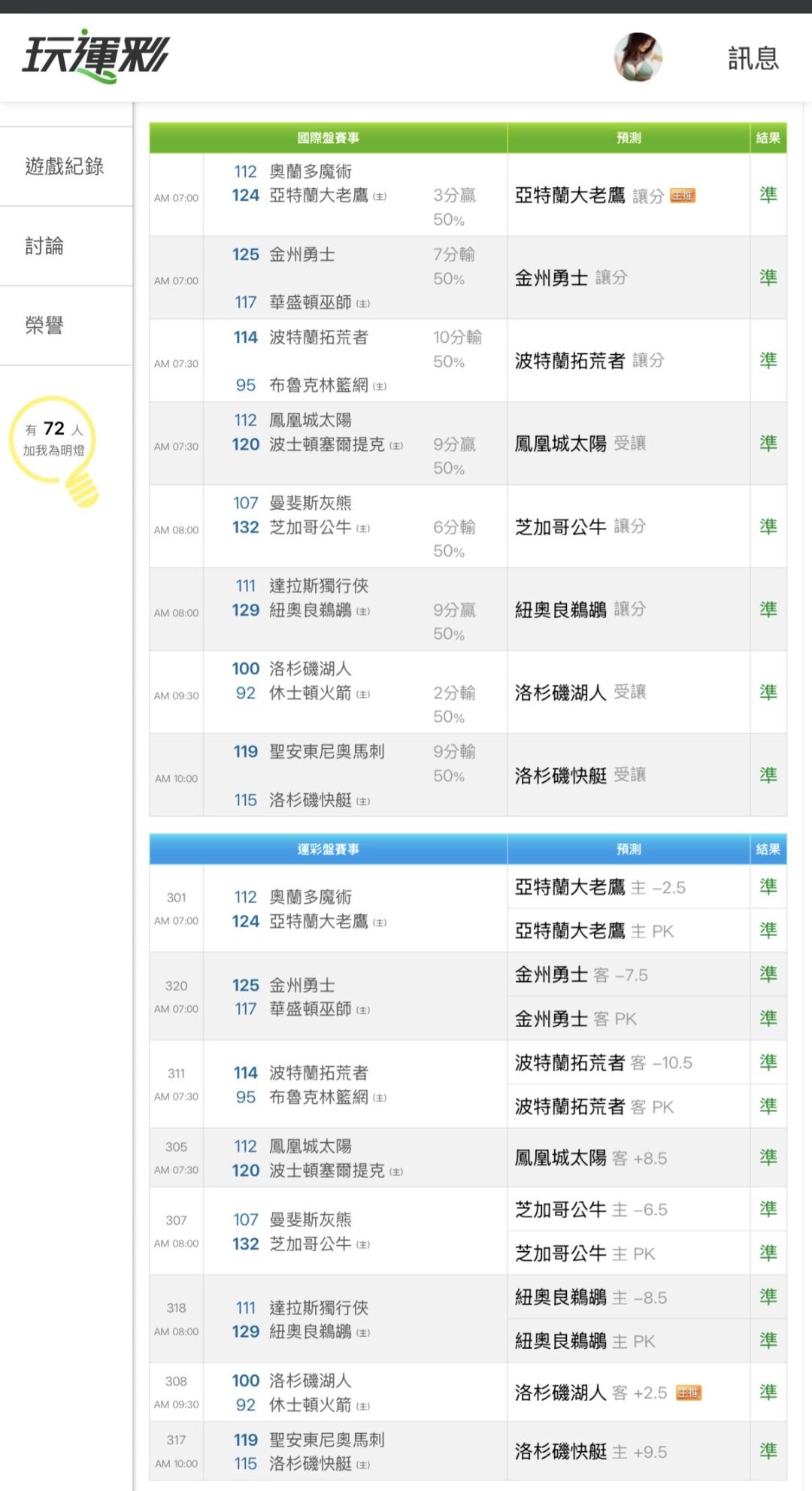Open the 遊戲紀錄 sidebar tab
The height and width of the screenshot is (1491, 812).
tap(65, 166)
